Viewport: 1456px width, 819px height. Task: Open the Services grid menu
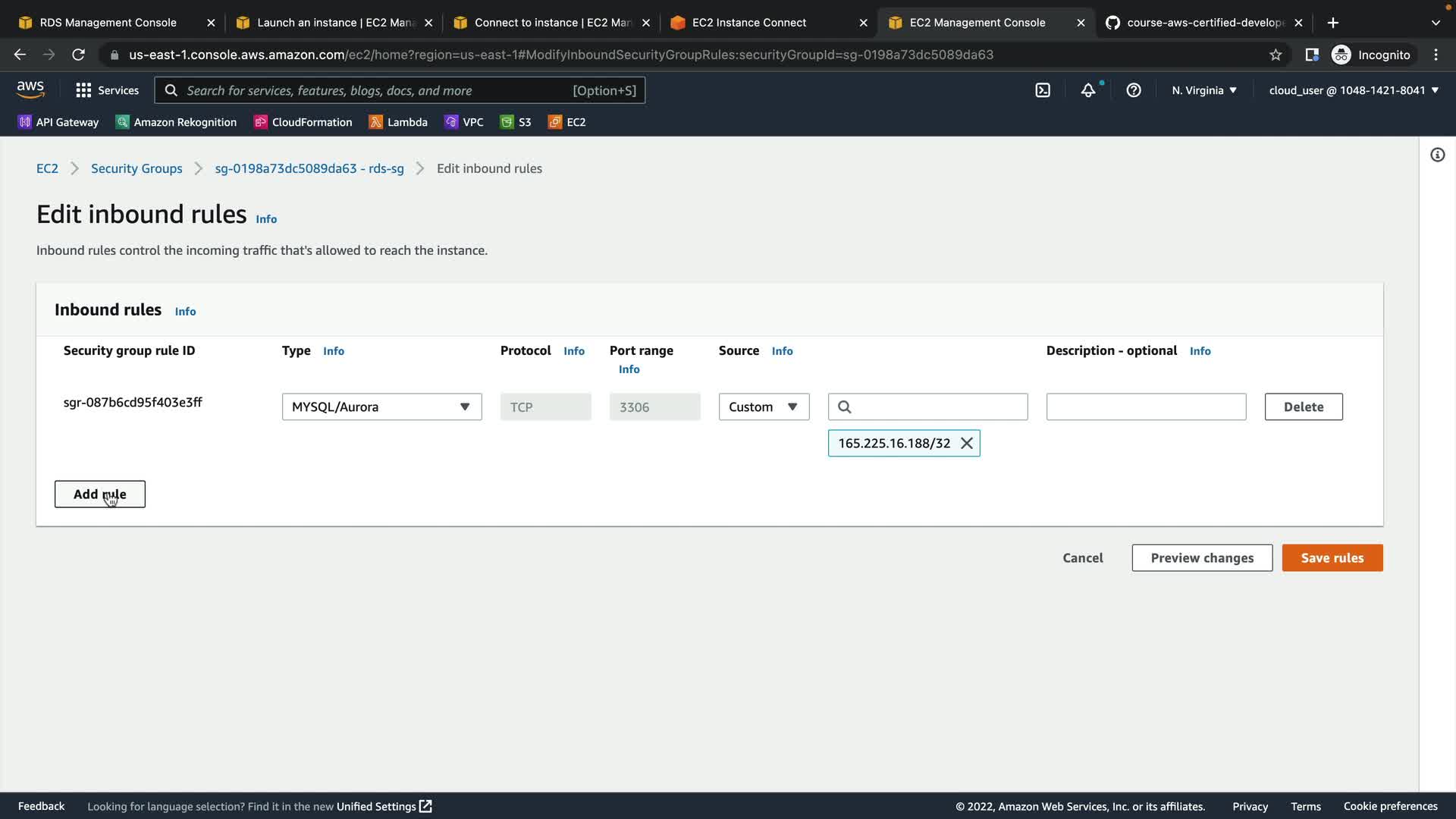107,90
